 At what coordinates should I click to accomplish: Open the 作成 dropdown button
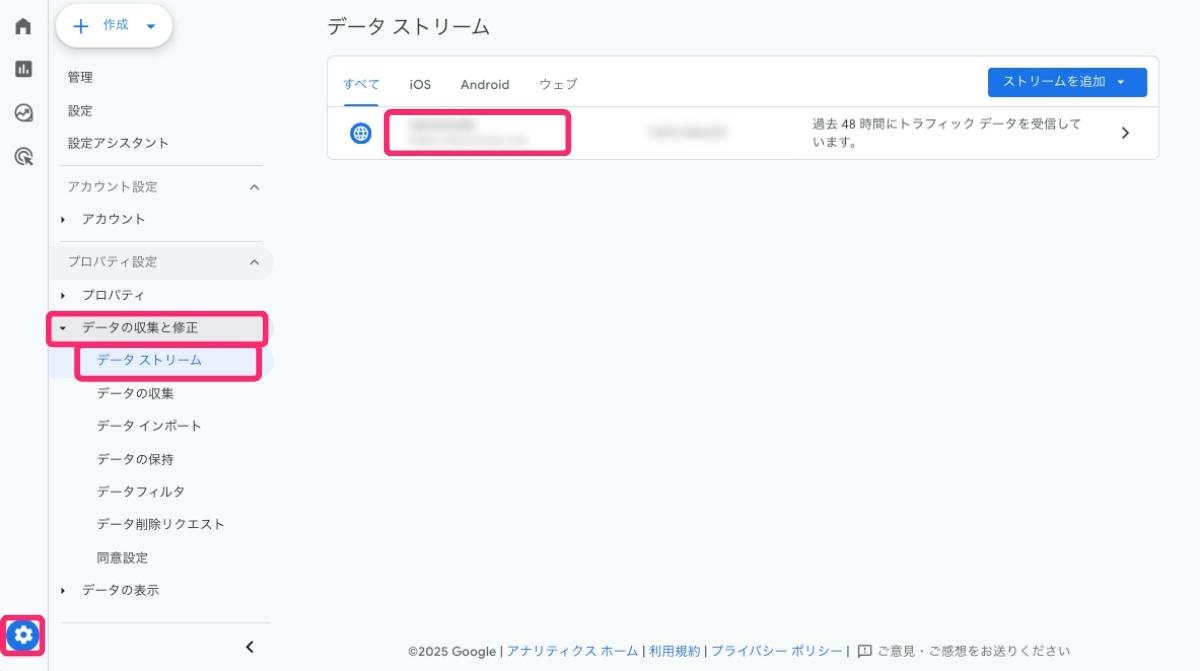point(114,26)
